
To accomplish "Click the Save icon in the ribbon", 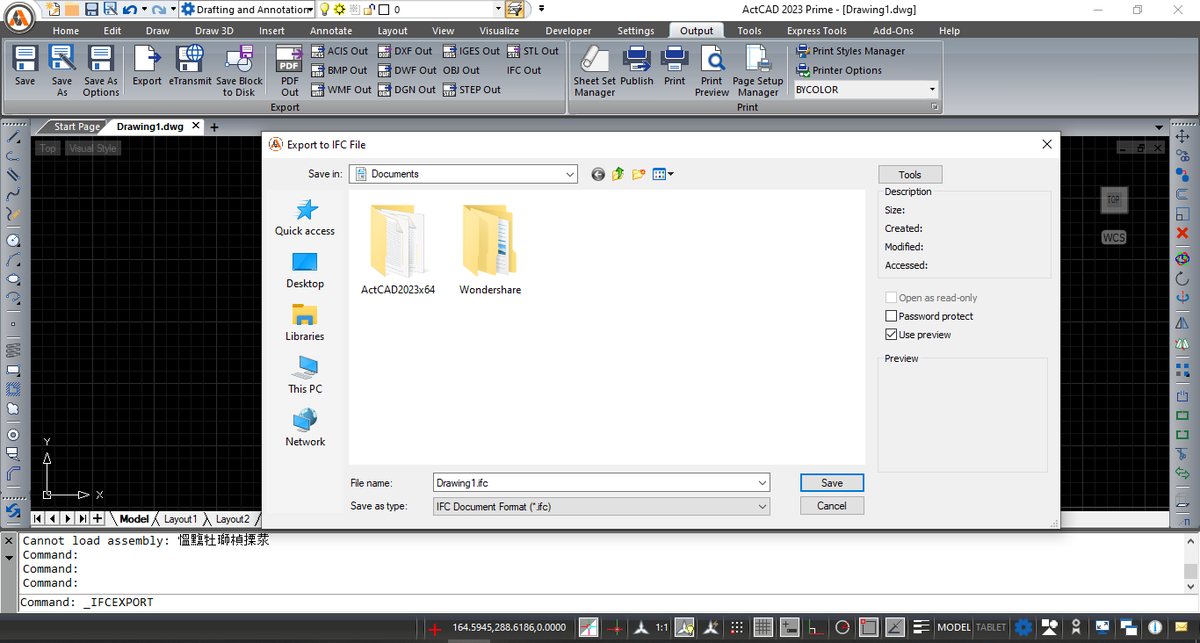I will coord(25,68).
